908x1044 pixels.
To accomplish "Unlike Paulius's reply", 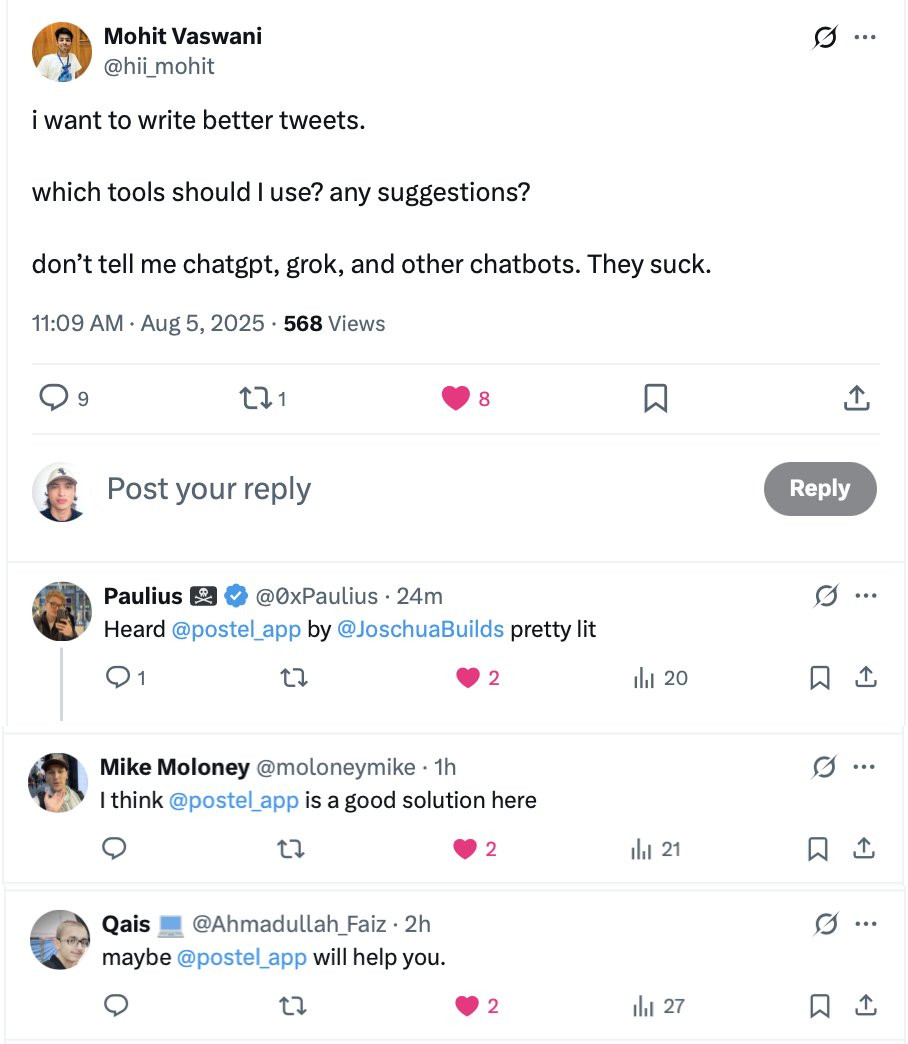I will coord(468,678).
